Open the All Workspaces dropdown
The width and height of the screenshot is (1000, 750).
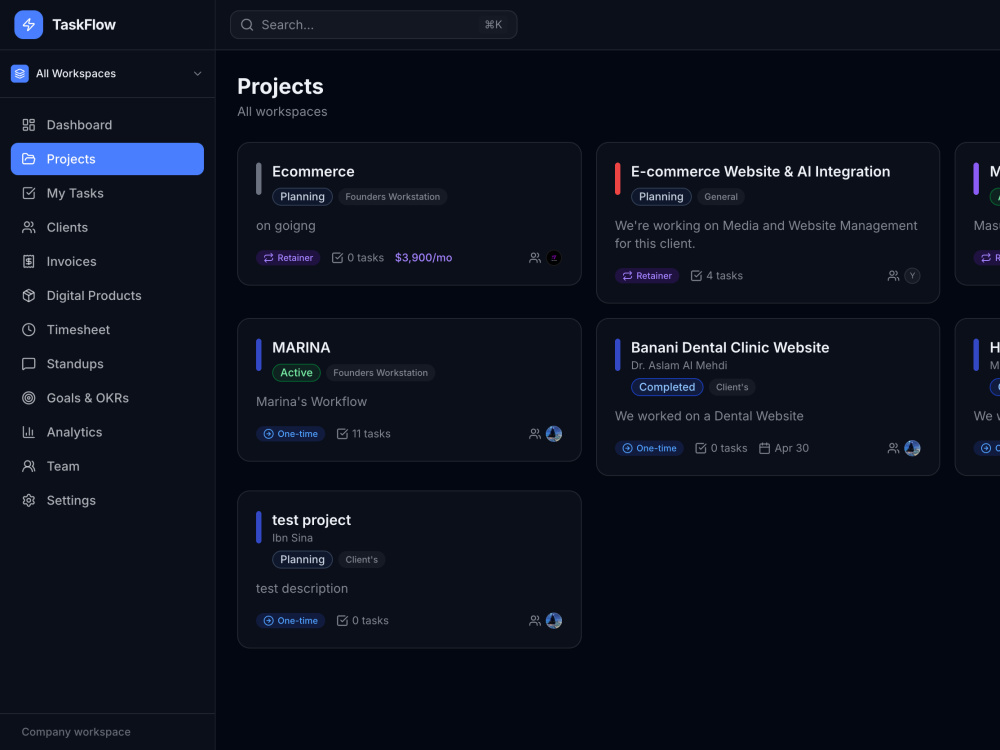(x=107, y=73)
